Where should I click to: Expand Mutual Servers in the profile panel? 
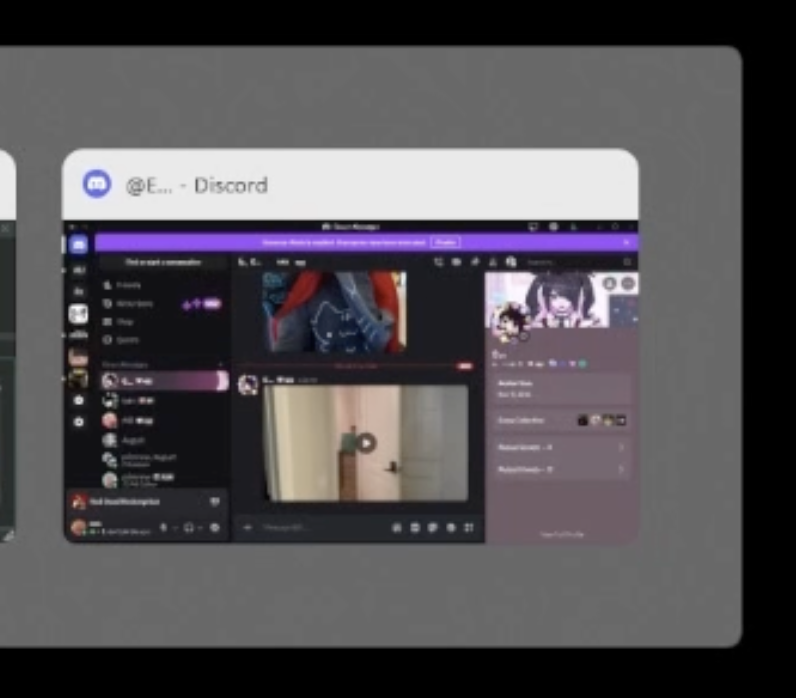coord(561,447)
